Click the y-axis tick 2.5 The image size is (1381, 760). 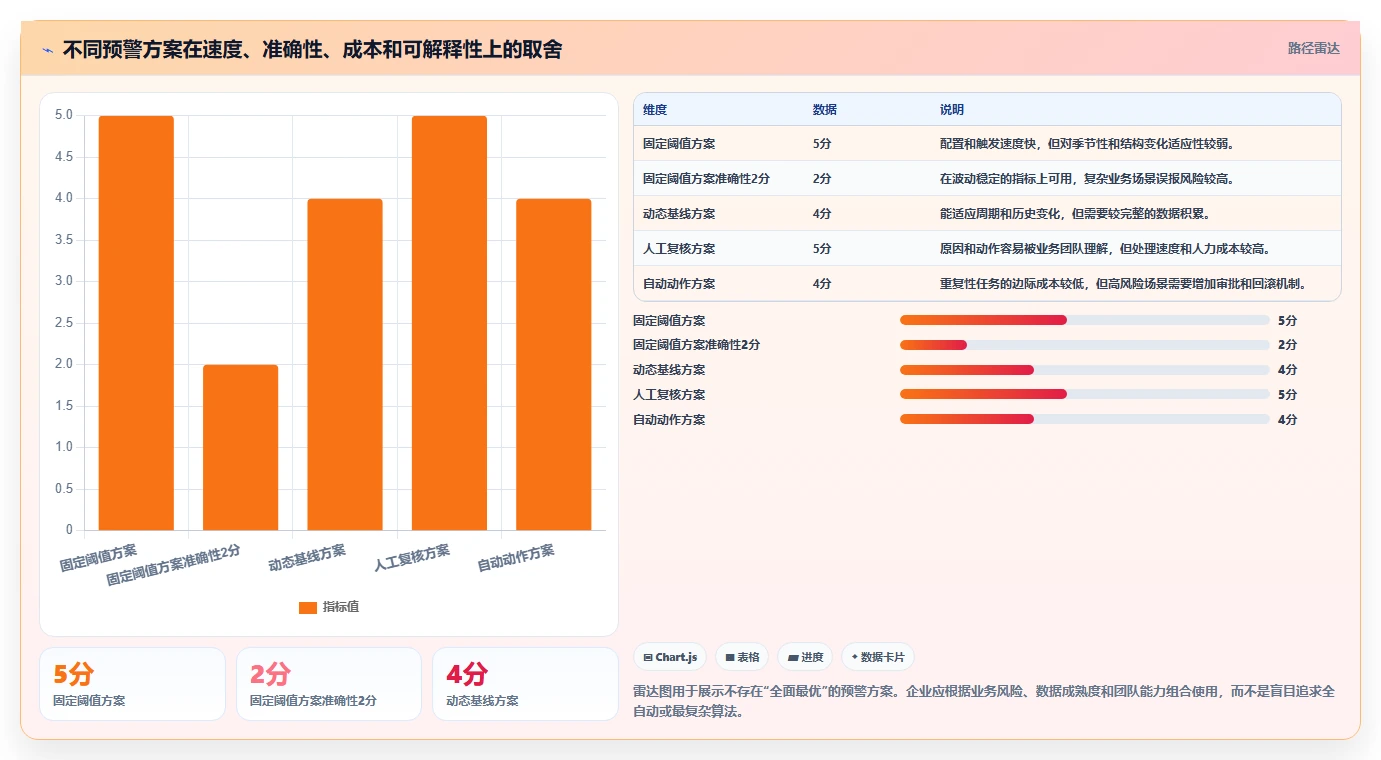(64, 323)
